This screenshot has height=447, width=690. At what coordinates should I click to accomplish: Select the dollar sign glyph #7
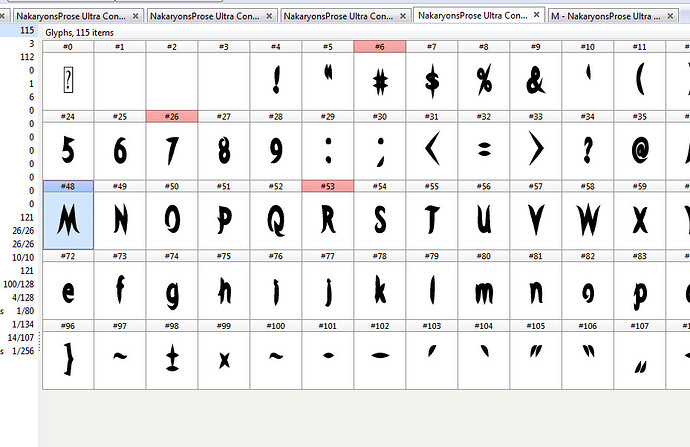click(432, 81)
